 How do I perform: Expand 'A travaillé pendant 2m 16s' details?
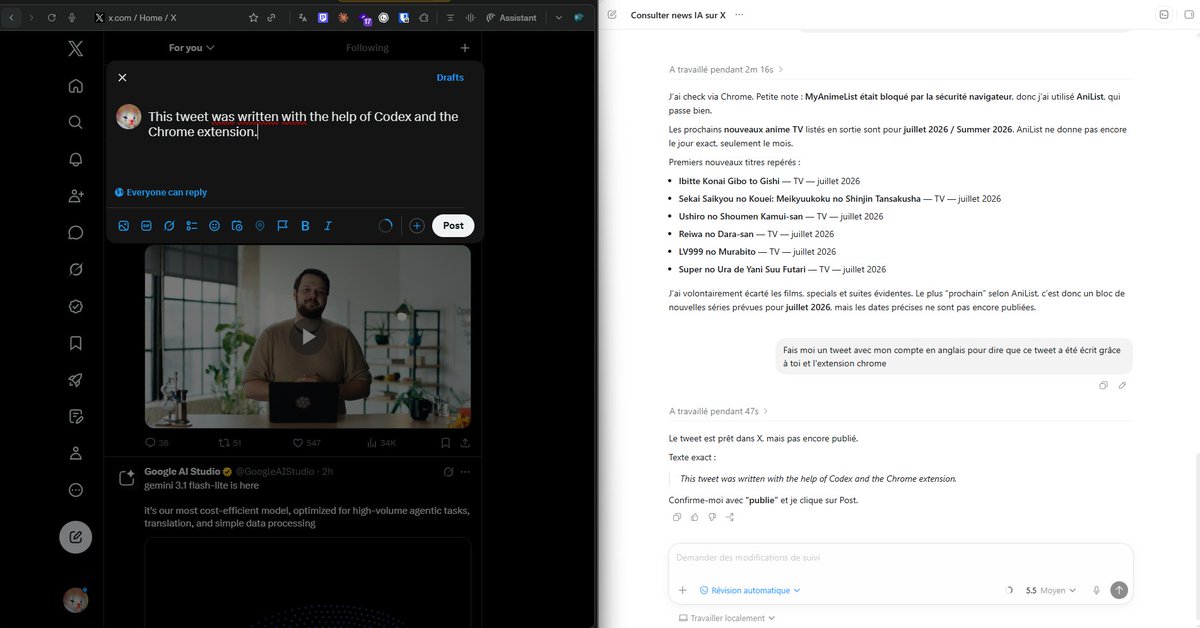[x=726, y=70]
